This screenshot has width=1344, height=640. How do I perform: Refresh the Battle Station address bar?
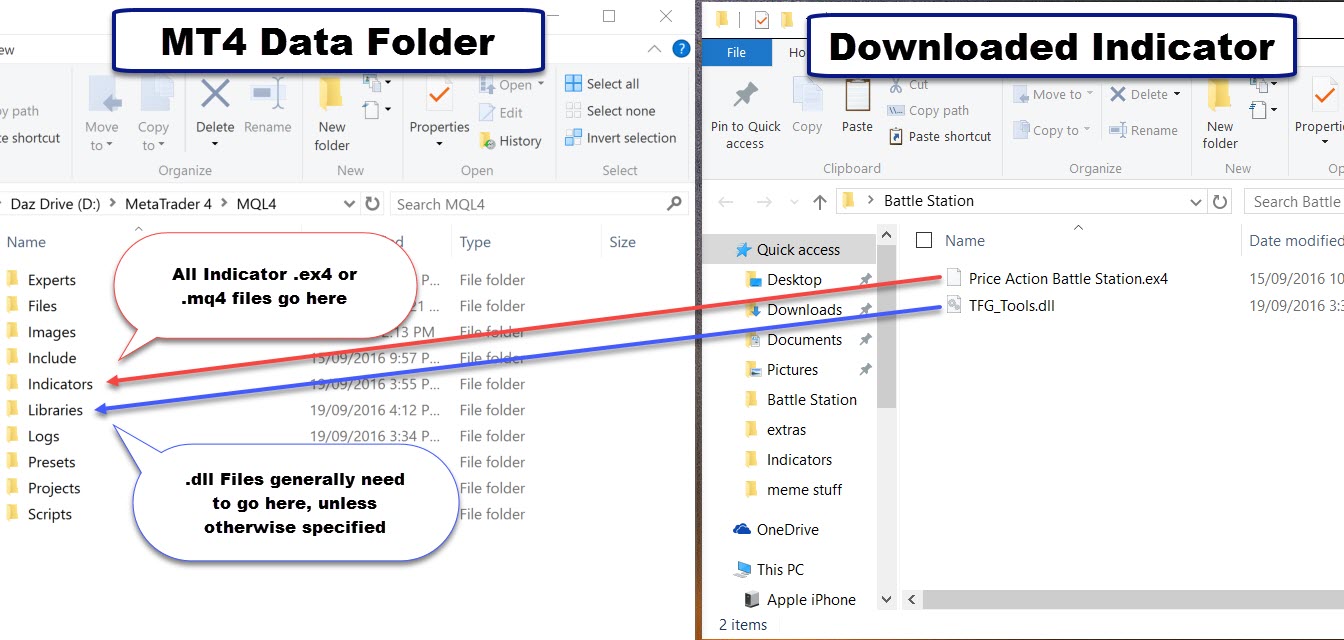(1220, 202)
